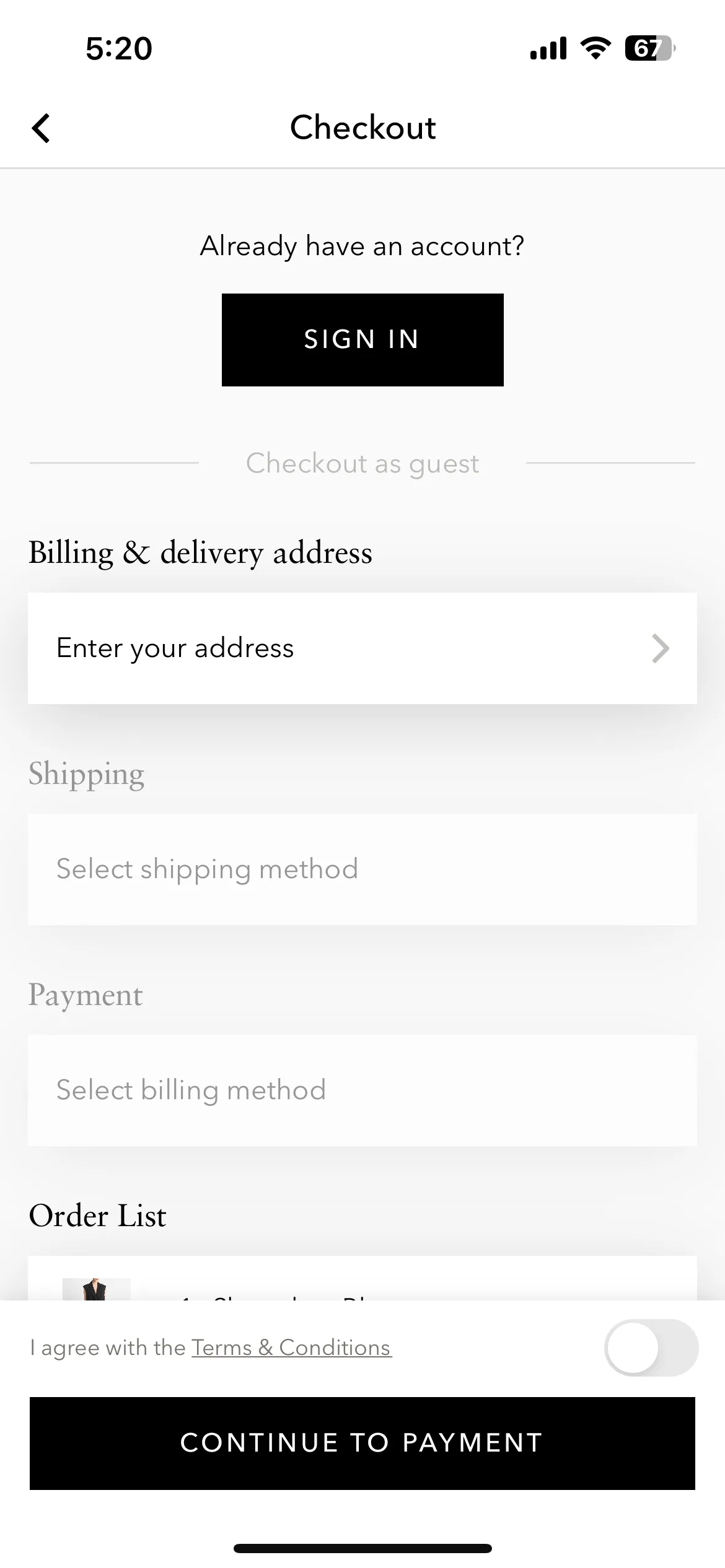Open Select billing method field
Viewport: 725px width, 1568px height.
click(x=362, y=1091)
